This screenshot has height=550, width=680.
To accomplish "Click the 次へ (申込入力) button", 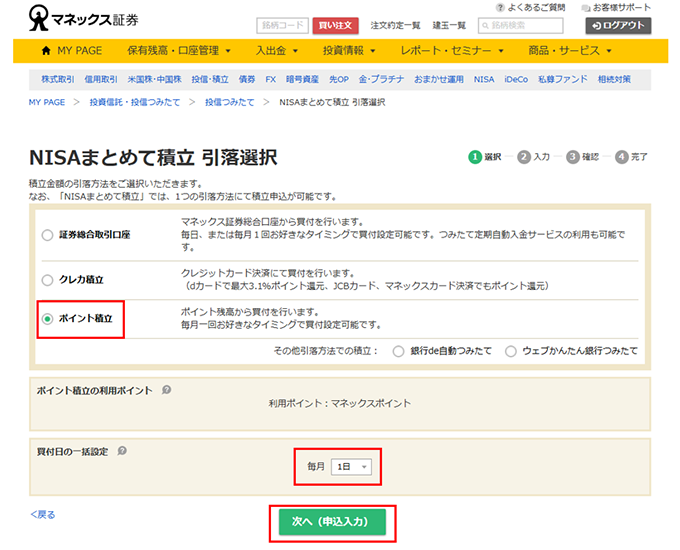I will 332,522.
